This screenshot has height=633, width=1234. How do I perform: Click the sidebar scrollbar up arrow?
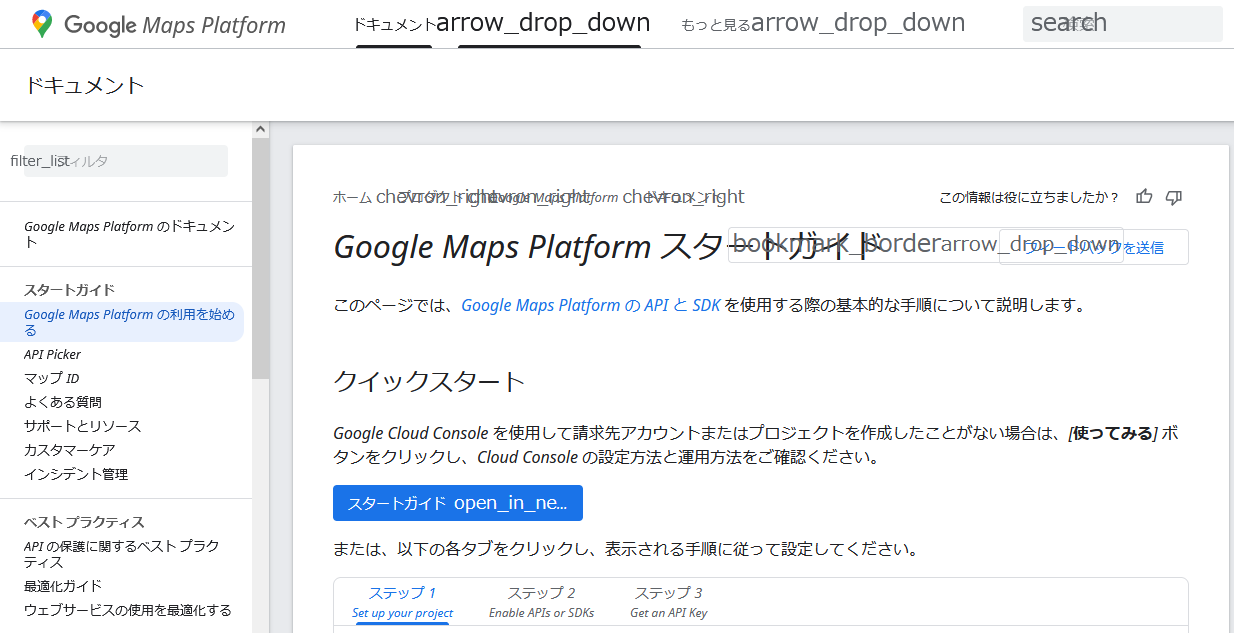pos(261,130)
